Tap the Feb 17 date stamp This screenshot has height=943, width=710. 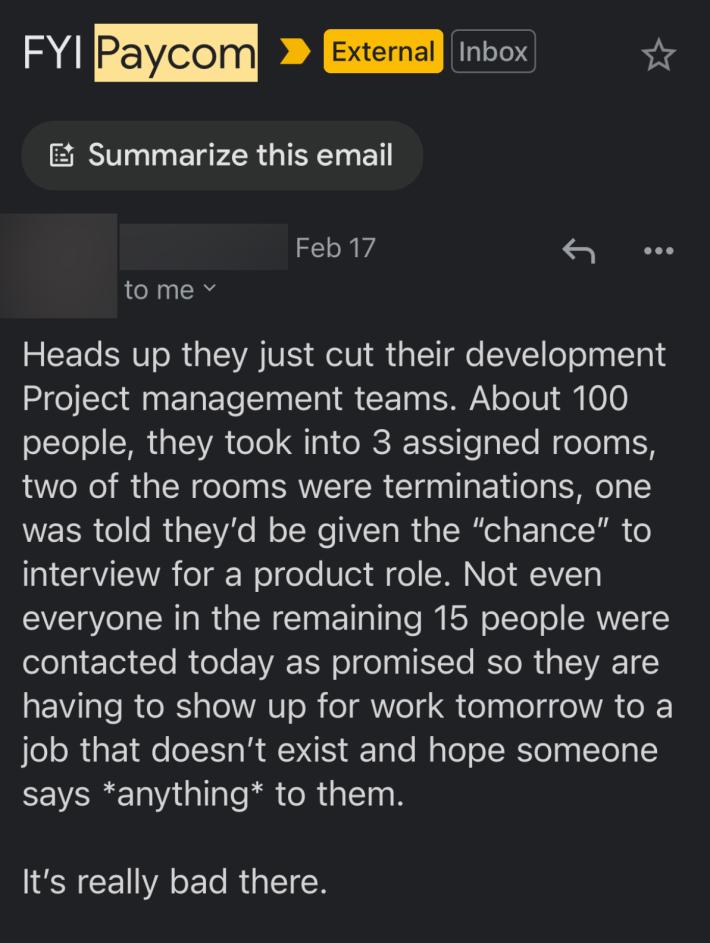(x=335, y=247)
